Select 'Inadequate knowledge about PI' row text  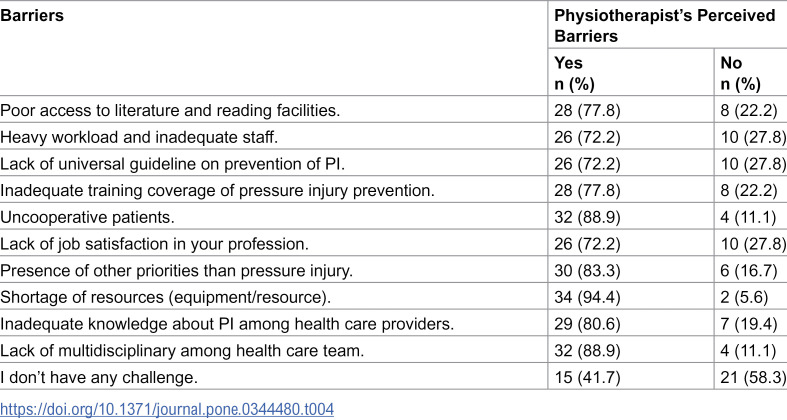[x=227, y=324]
